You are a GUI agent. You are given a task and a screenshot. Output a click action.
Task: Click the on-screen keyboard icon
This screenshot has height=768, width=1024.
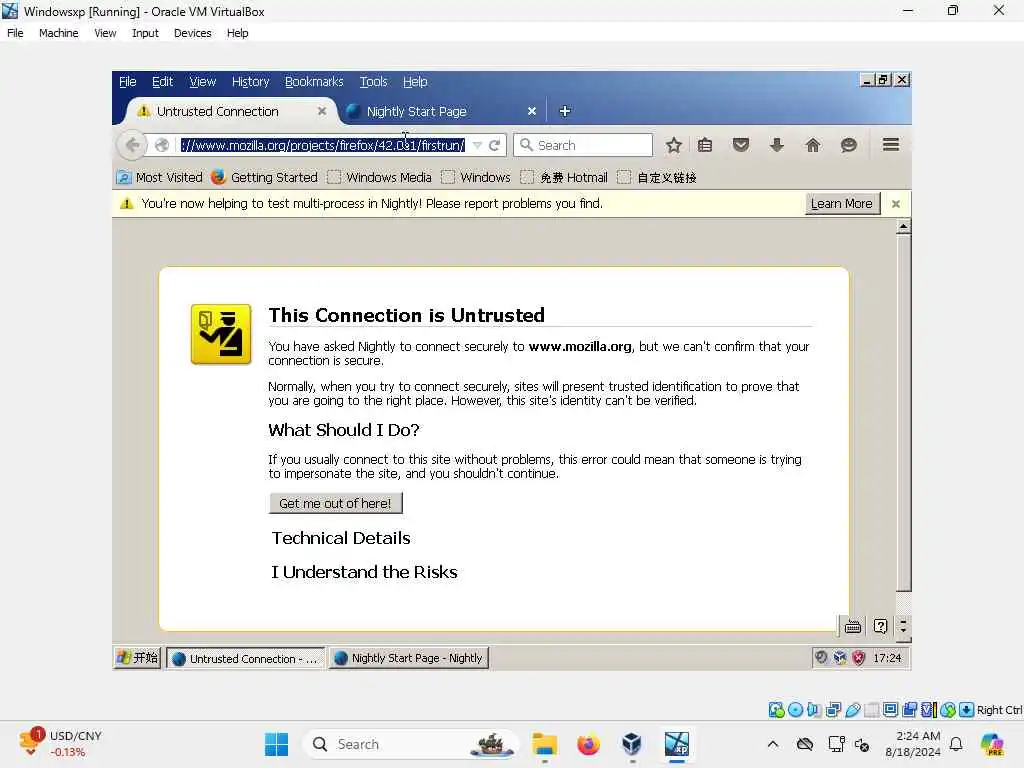(x=852, y=626)
